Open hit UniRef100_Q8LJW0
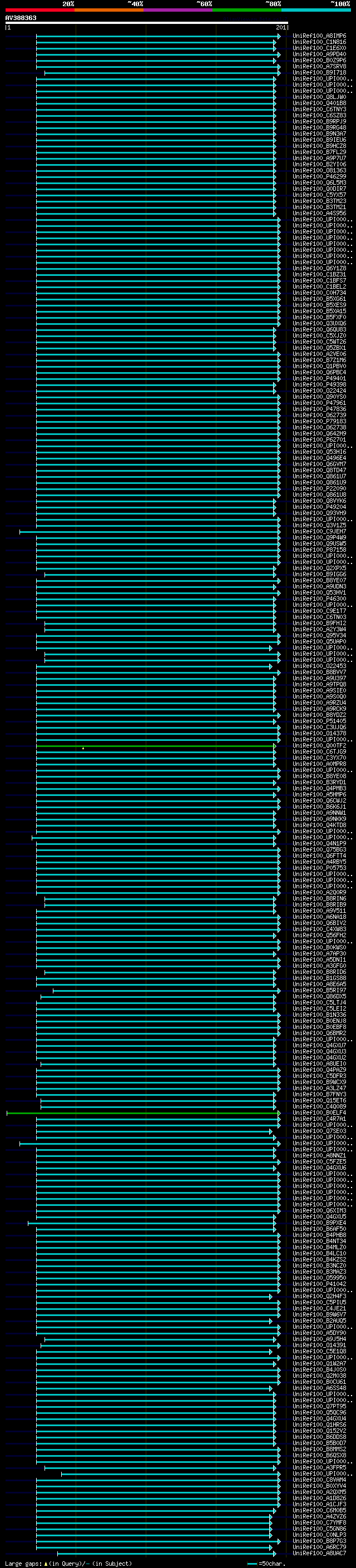 [x=319, y=97]
